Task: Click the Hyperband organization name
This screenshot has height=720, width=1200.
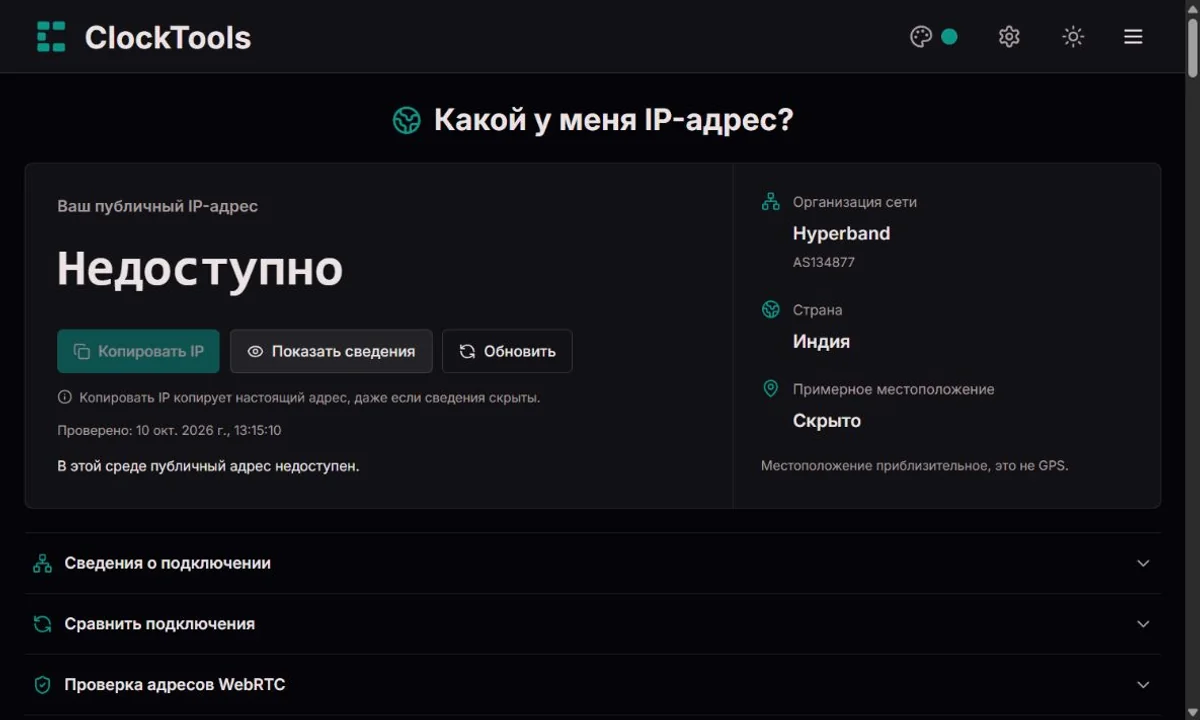Action: coord(841,233)
